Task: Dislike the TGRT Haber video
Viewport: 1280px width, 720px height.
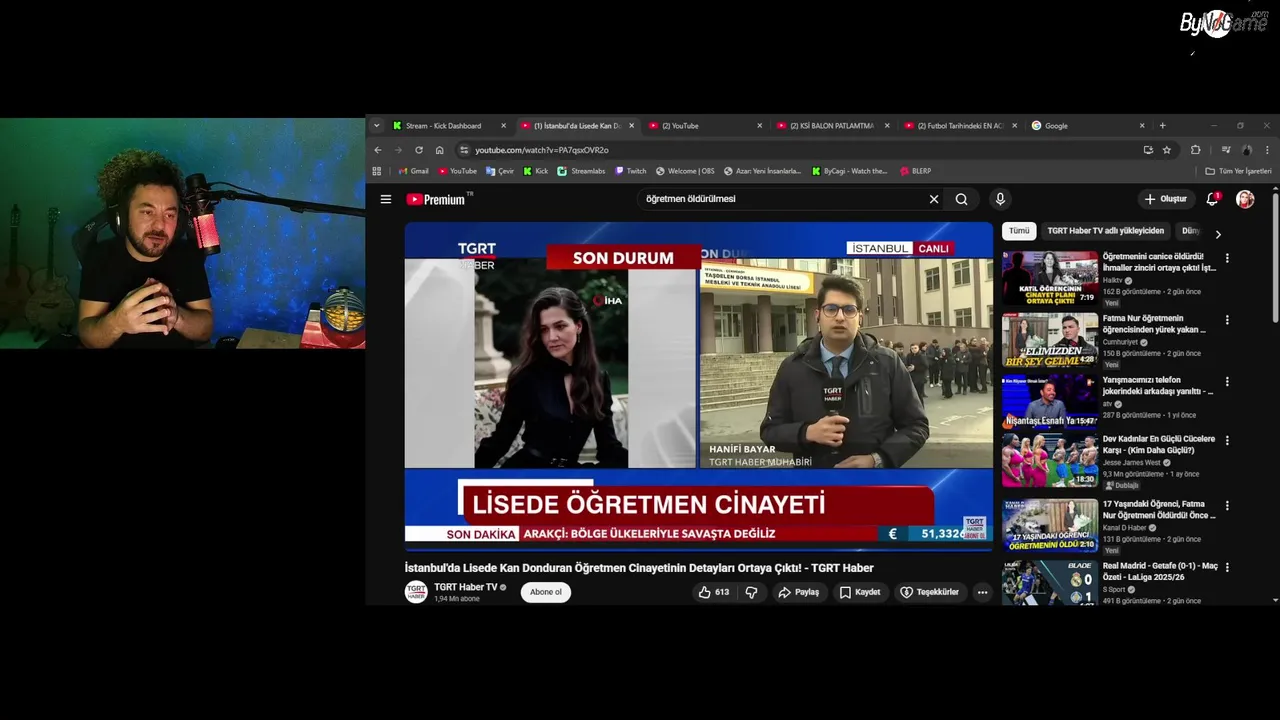Action: [751, 592]
